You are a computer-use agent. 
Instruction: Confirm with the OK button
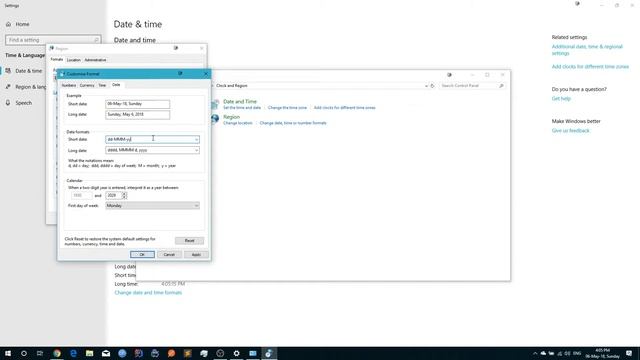click(x=142, y=255)
